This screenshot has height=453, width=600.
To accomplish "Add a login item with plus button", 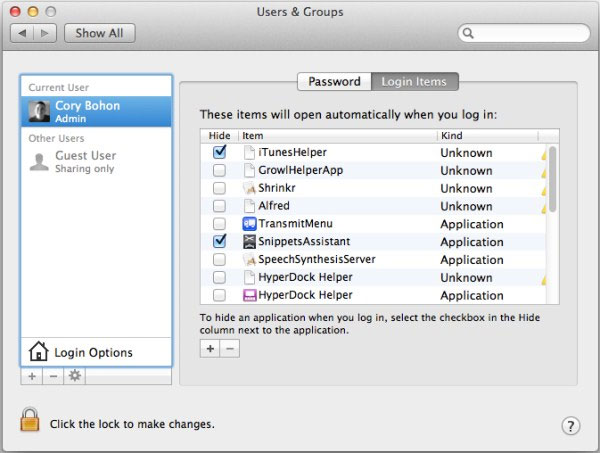I will (x=210, y=349).
